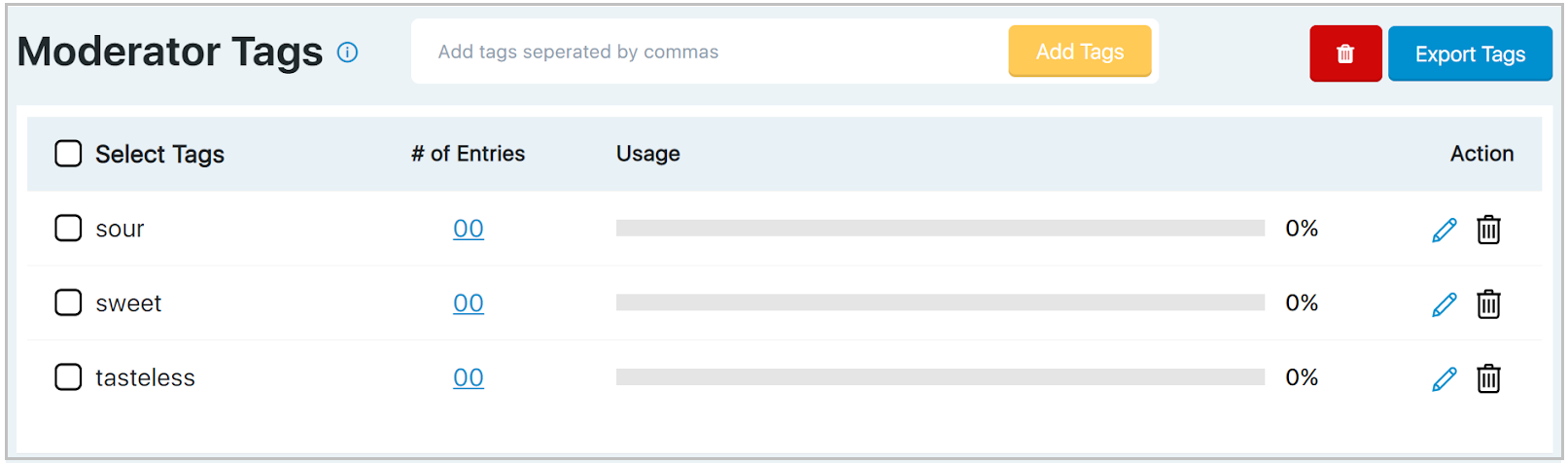
Task: Delete the tasteless tag using trash icon
Action: point(1488,378)
